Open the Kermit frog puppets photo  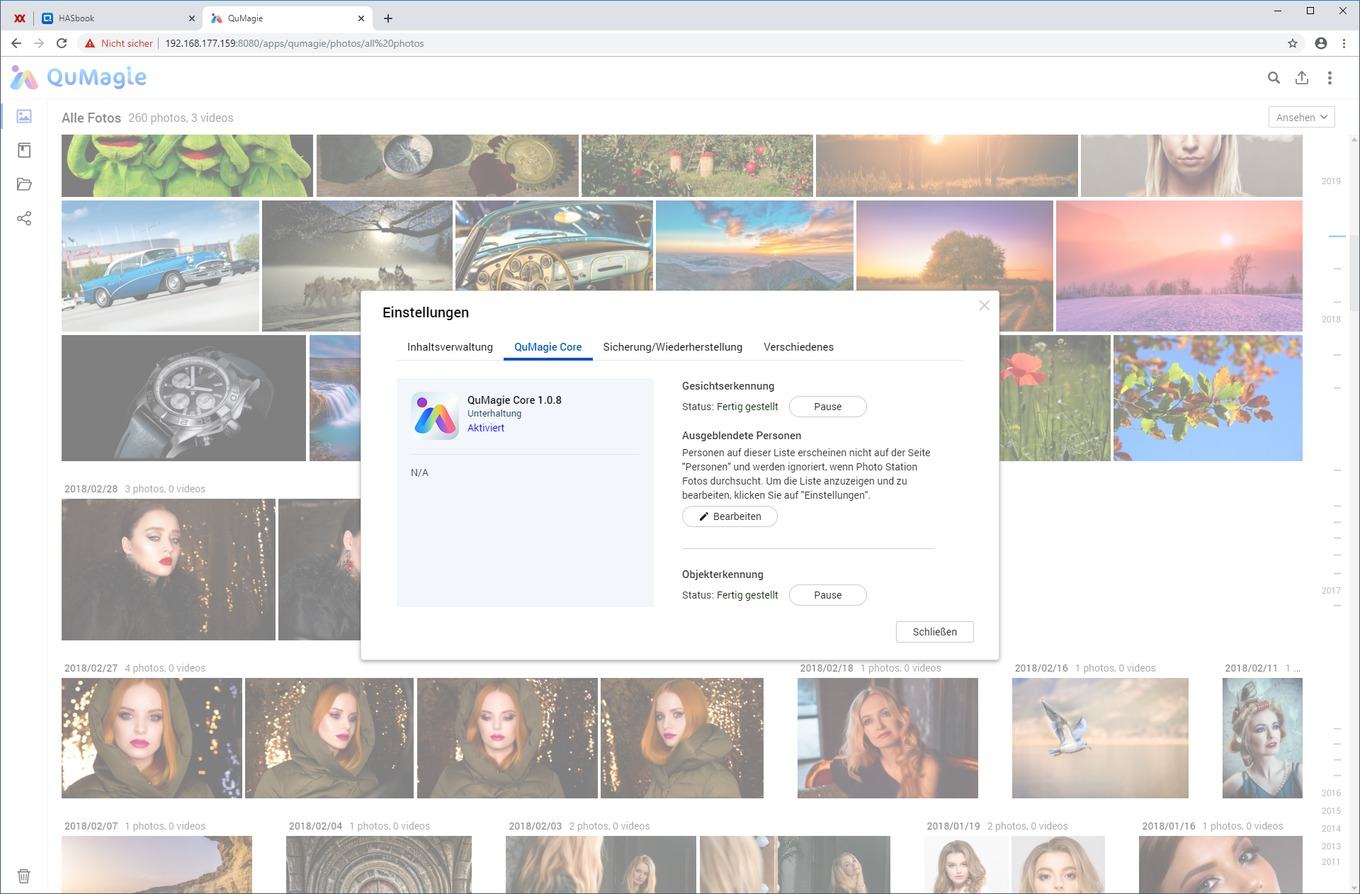(x=187, y=166)
